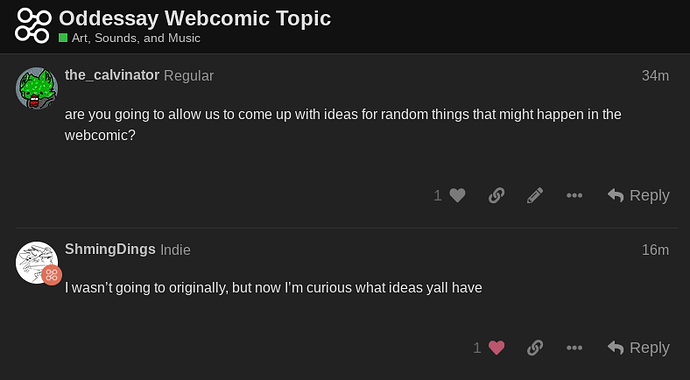Open ShmingDings username link

click(x=110, y=249)
